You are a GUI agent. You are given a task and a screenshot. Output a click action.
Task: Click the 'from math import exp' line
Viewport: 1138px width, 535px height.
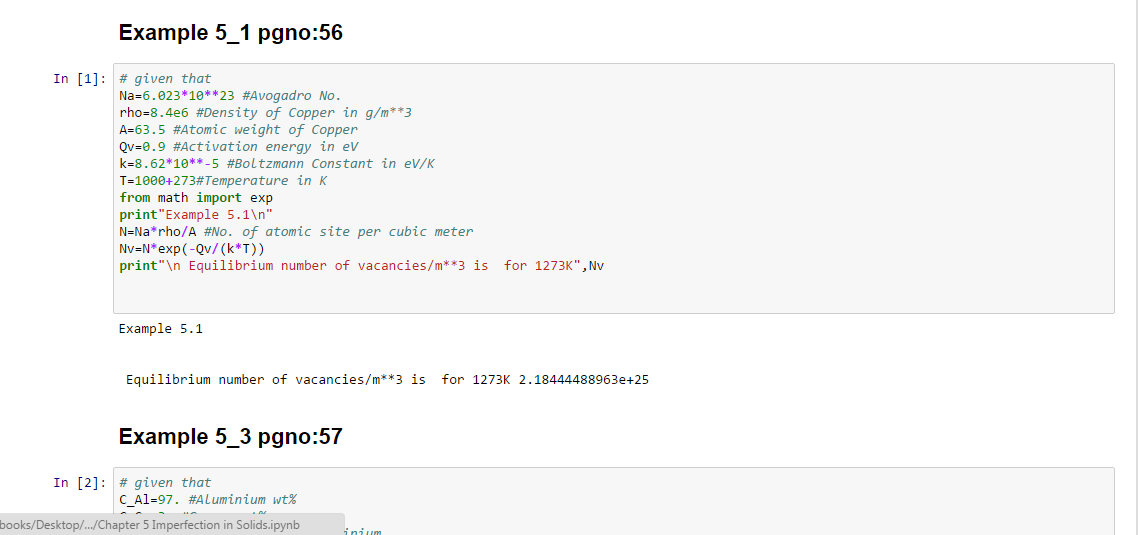coord(196,198)
